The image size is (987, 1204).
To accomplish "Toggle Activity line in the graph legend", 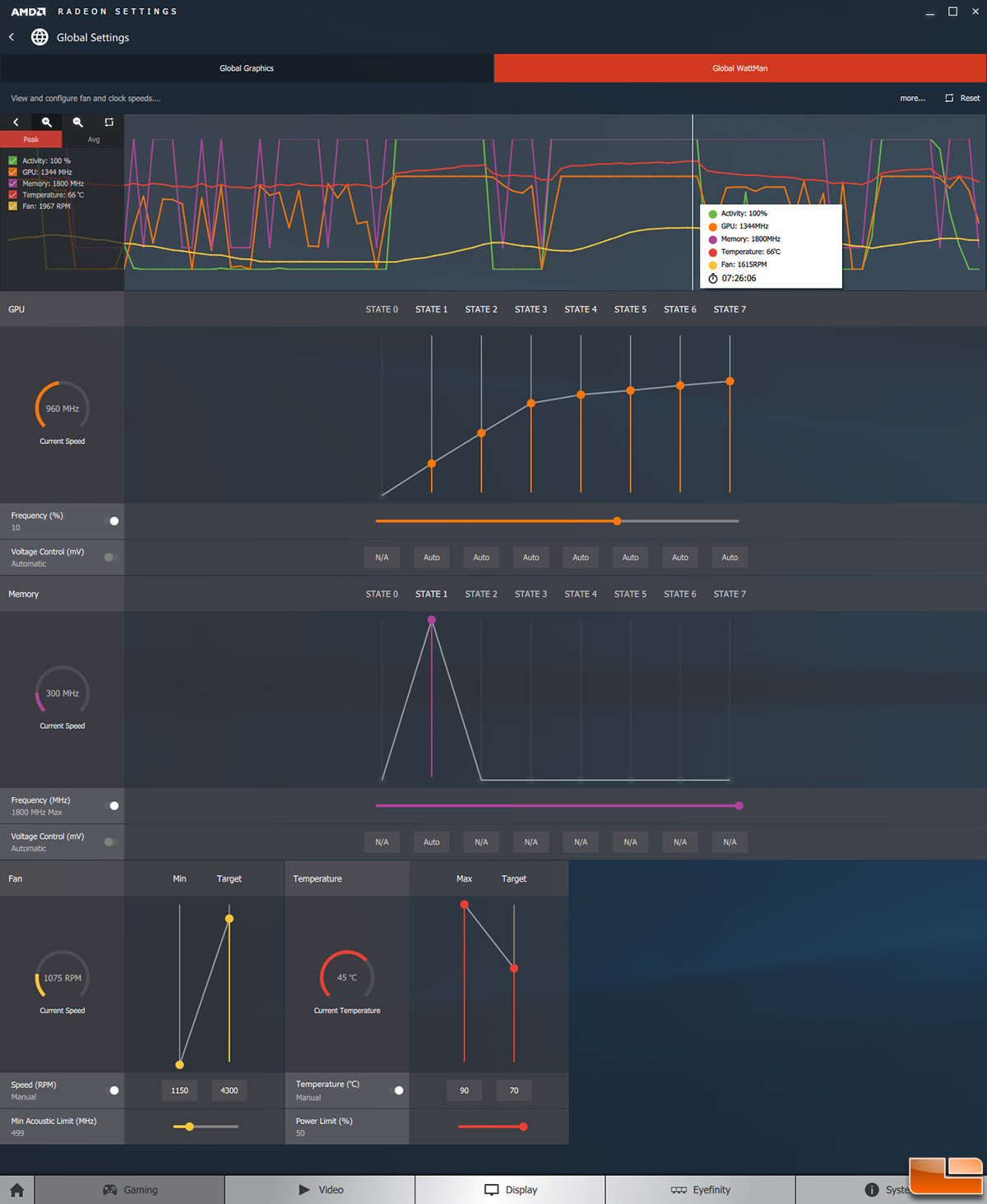I will coord(12,161).
